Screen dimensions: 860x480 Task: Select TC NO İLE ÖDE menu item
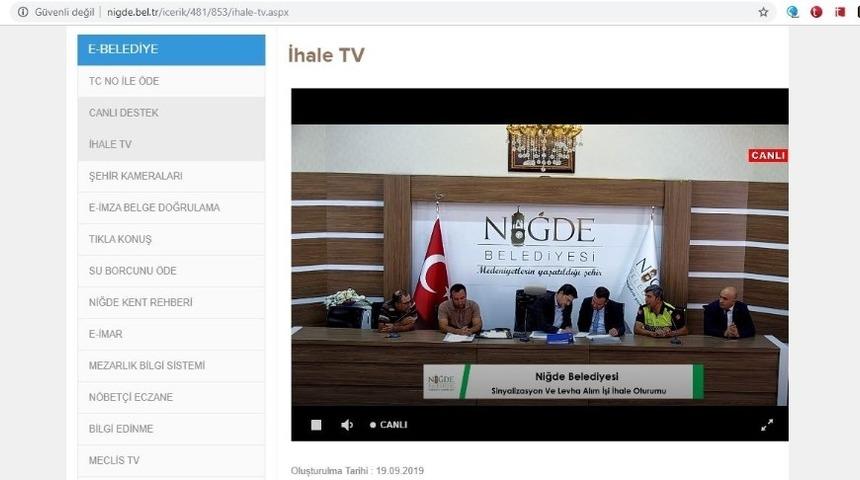tap(171, 81)
